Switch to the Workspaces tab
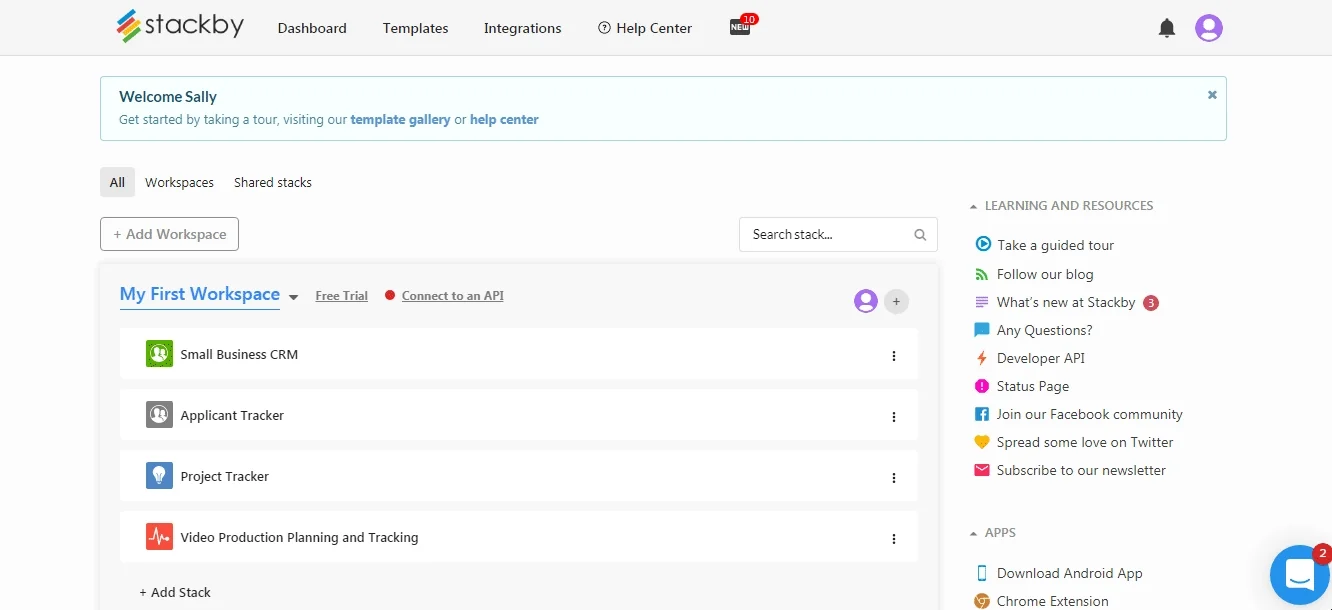 pyautogui.click(x=179, y=182)
